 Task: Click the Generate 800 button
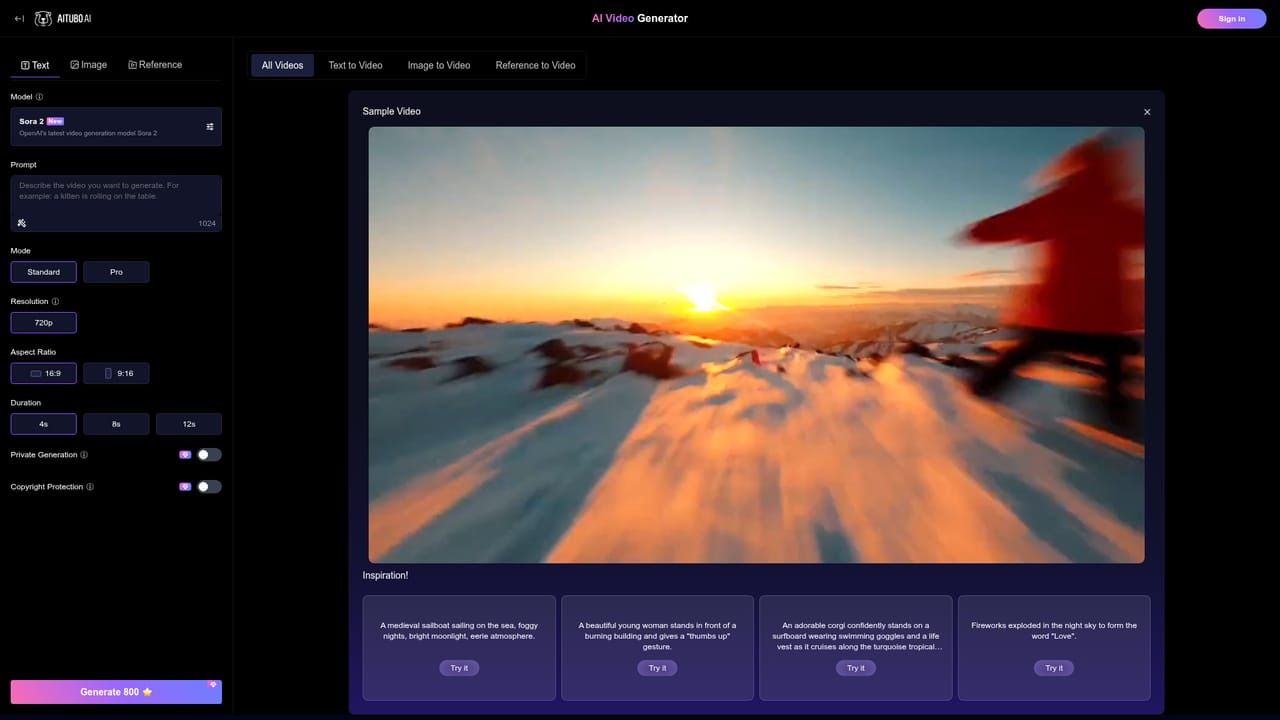[116, 692]
